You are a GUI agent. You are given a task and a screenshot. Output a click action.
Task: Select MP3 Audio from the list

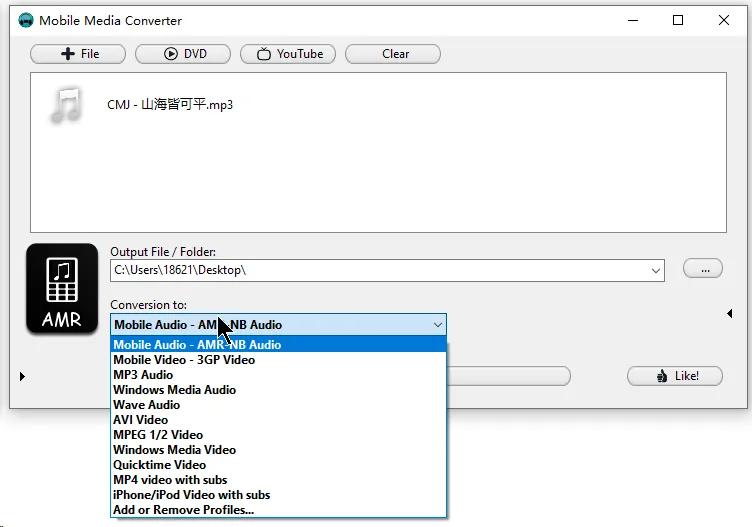point(143,375)
